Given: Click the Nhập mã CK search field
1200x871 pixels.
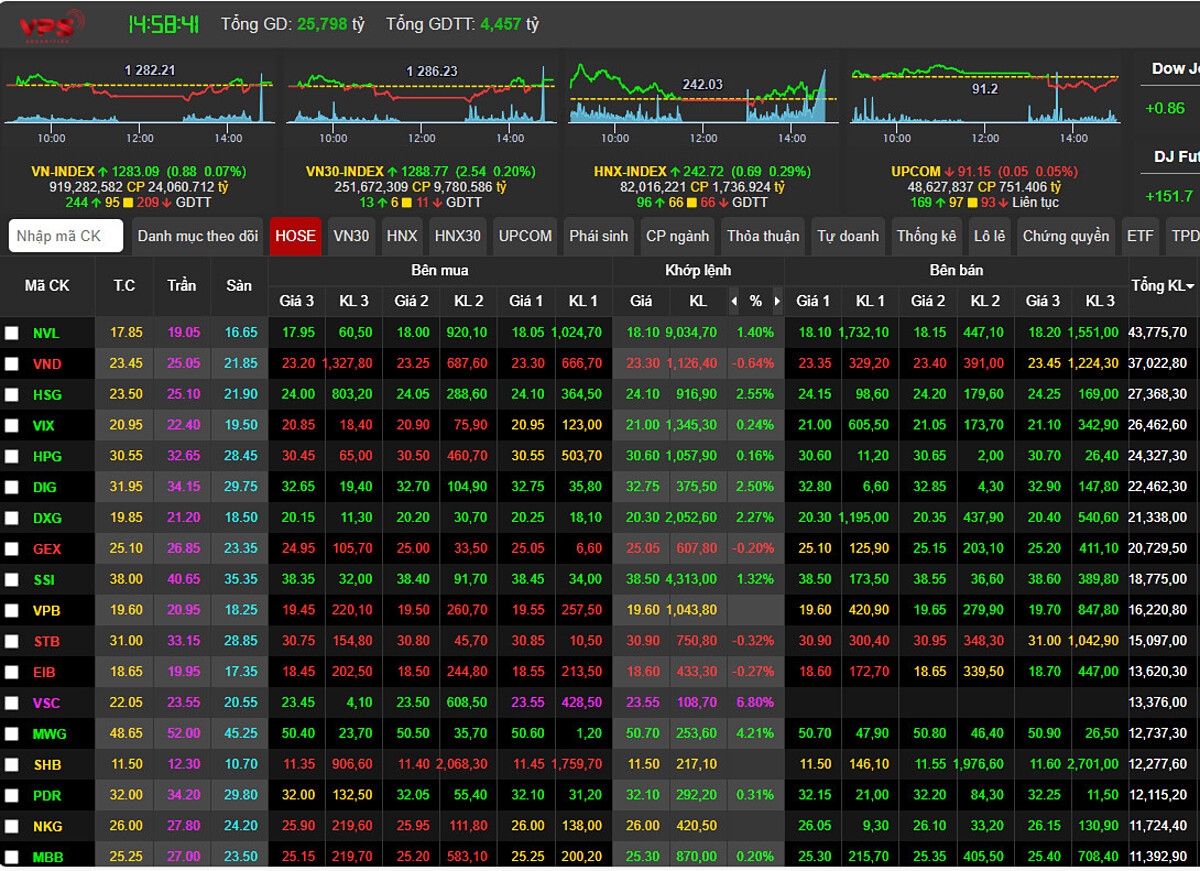Looking at the screenshot, I should [x=66, y=236].
